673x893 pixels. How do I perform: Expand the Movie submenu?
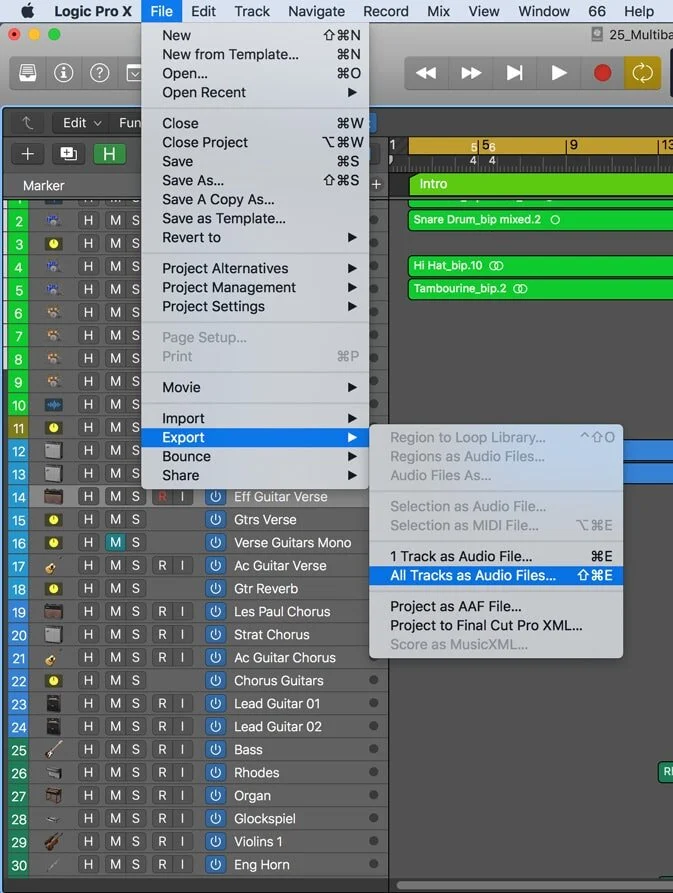(x=255, y=387)
